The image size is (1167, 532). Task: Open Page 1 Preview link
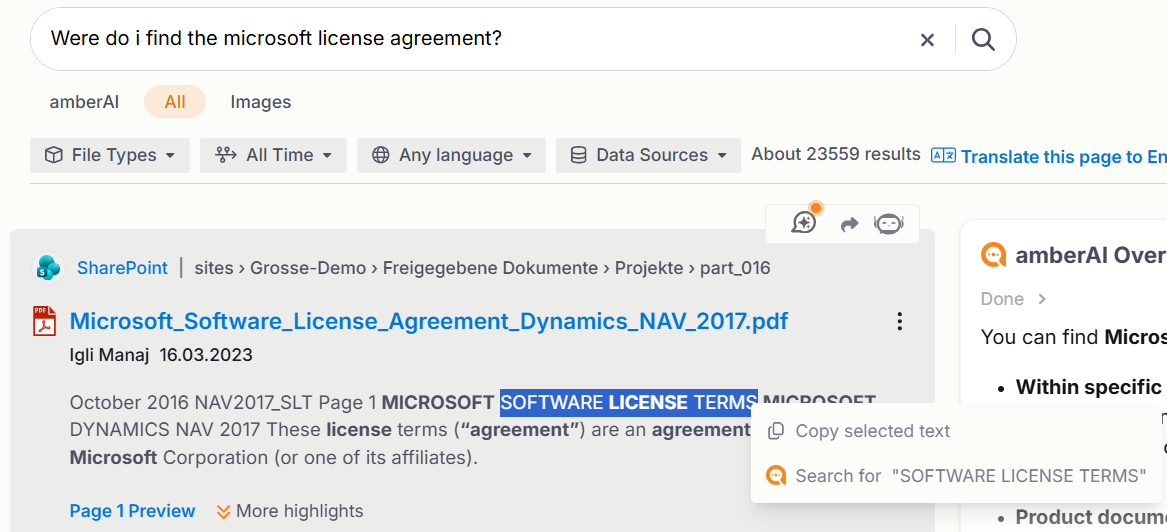[x=132, y=511]
